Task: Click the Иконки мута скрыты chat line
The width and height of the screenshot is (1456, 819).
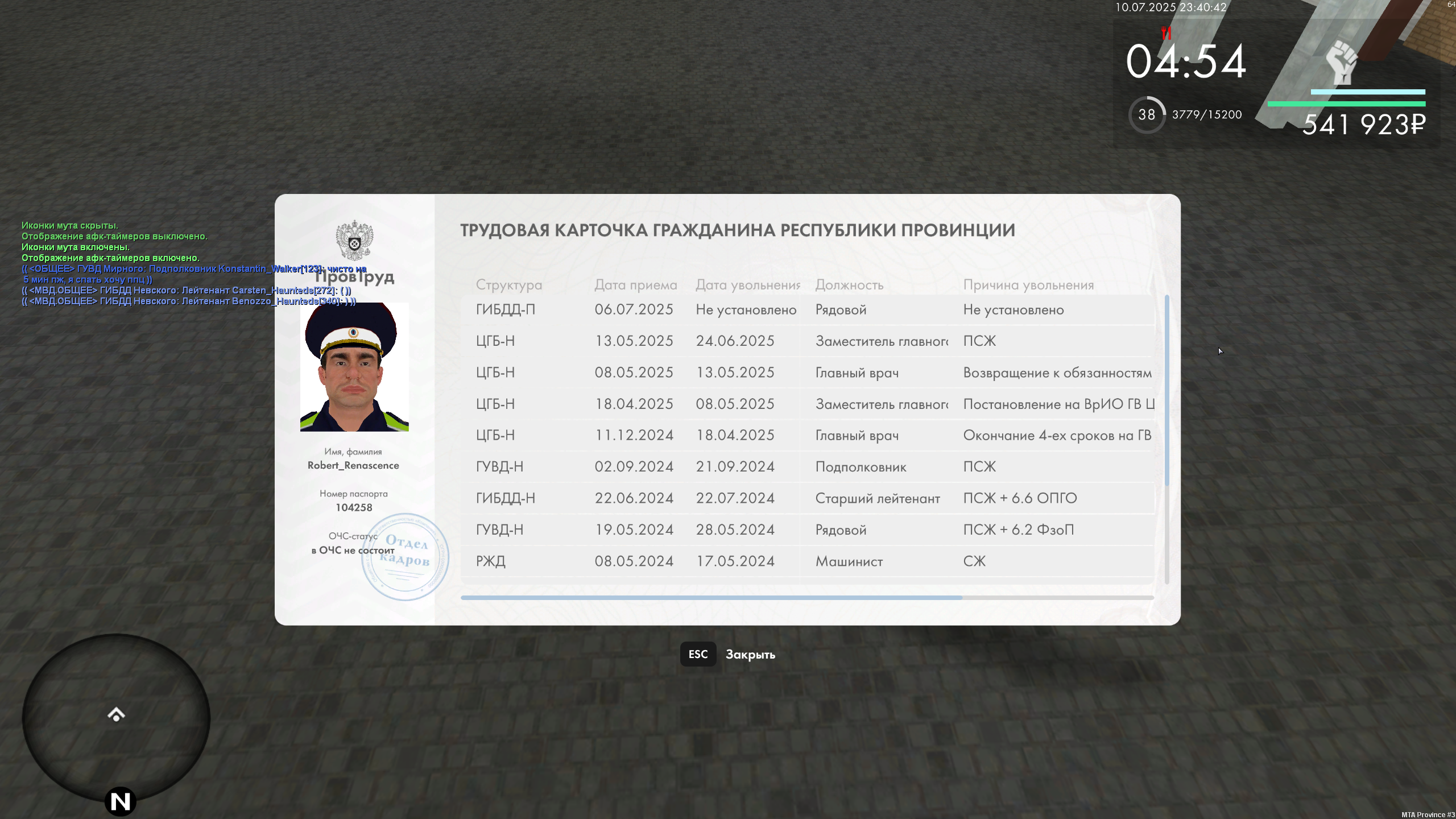Action: click(70, 226)
